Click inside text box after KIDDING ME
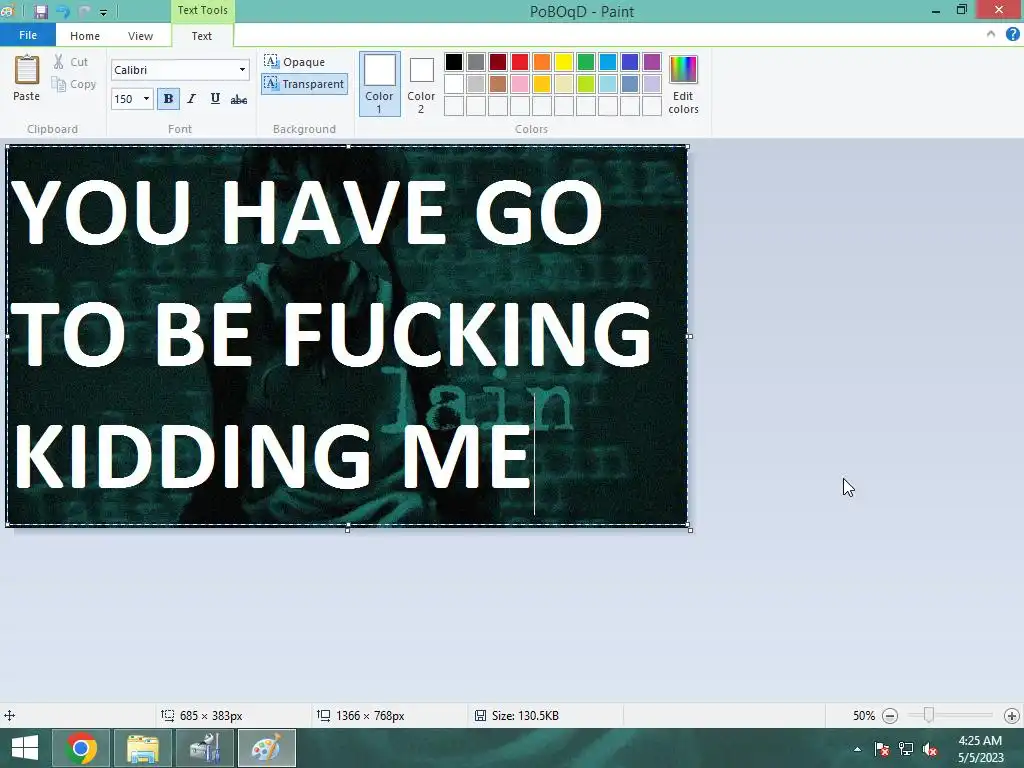1024x768 pixels. tap(535, 455)
